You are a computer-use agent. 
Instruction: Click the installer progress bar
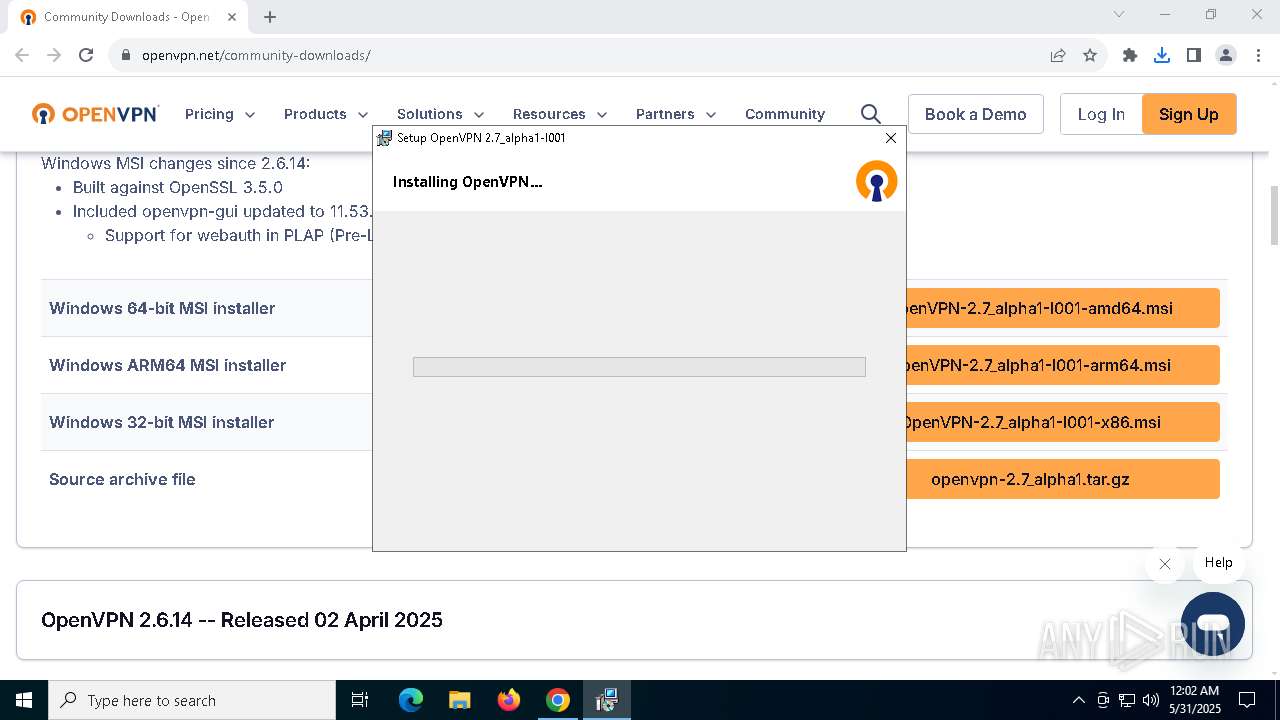[x=639, y=367]
